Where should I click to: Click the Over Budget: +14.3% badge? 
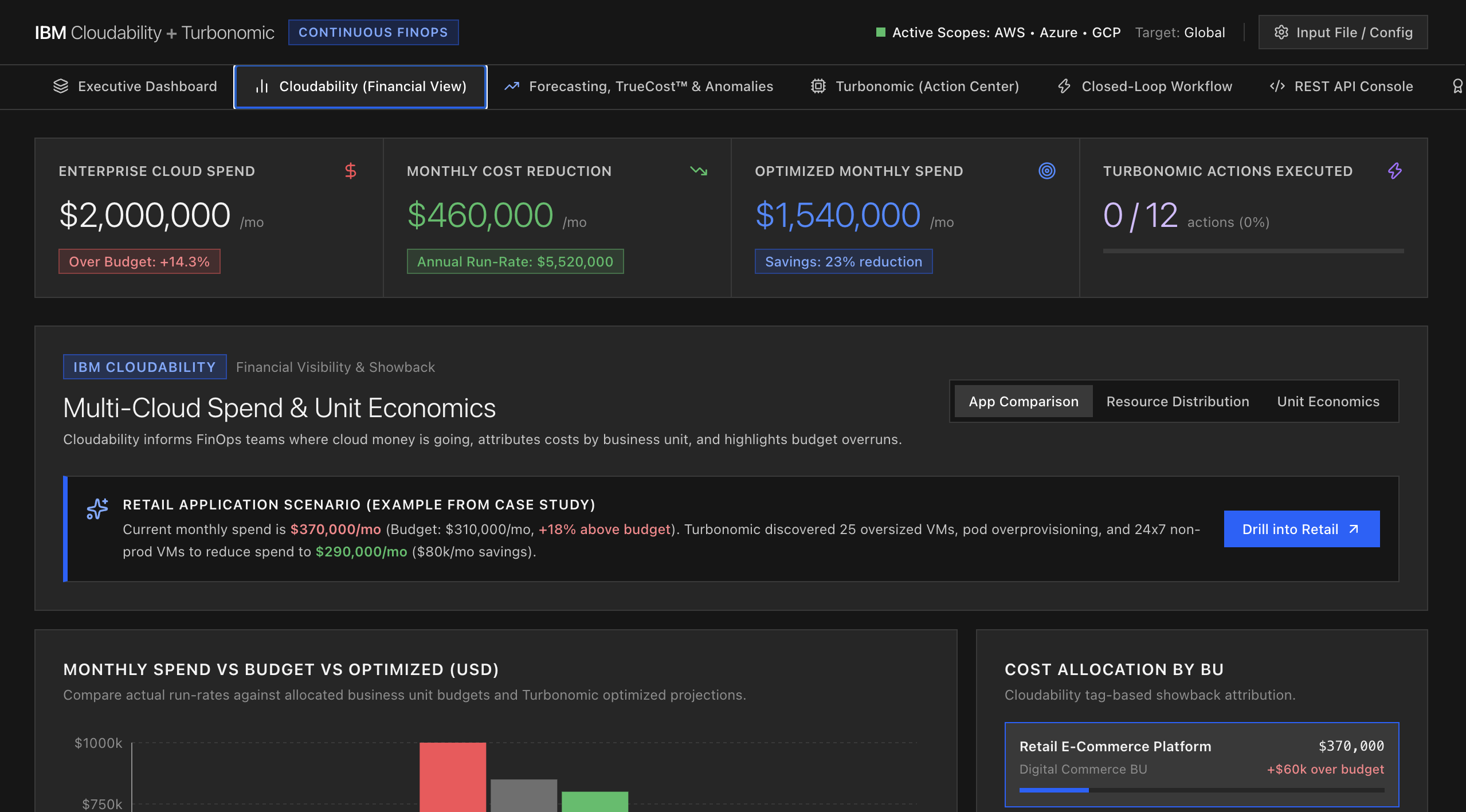tap(139, 261)
